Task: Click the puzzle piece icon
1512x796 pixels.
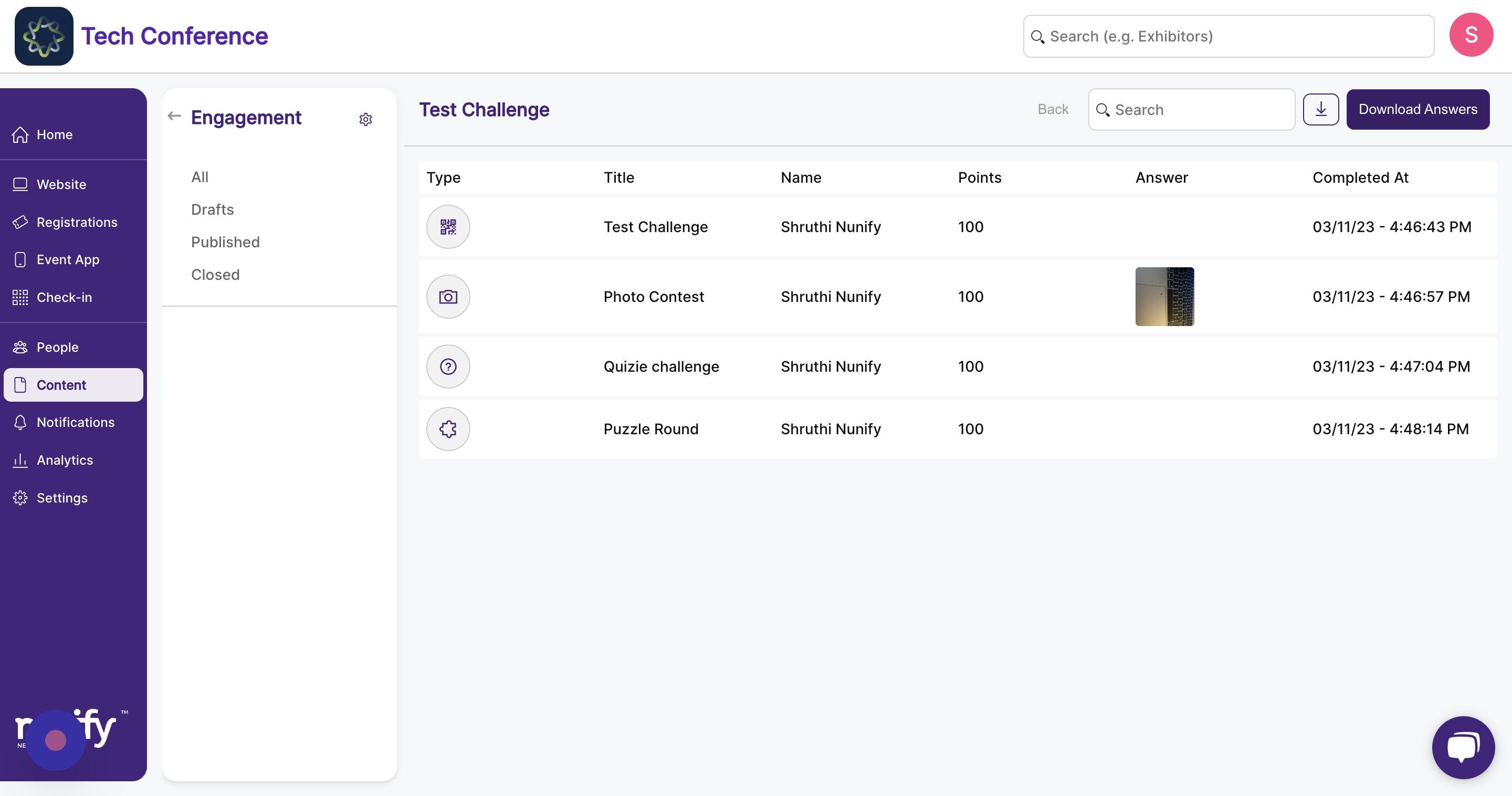Action: [x=448, y=429]
